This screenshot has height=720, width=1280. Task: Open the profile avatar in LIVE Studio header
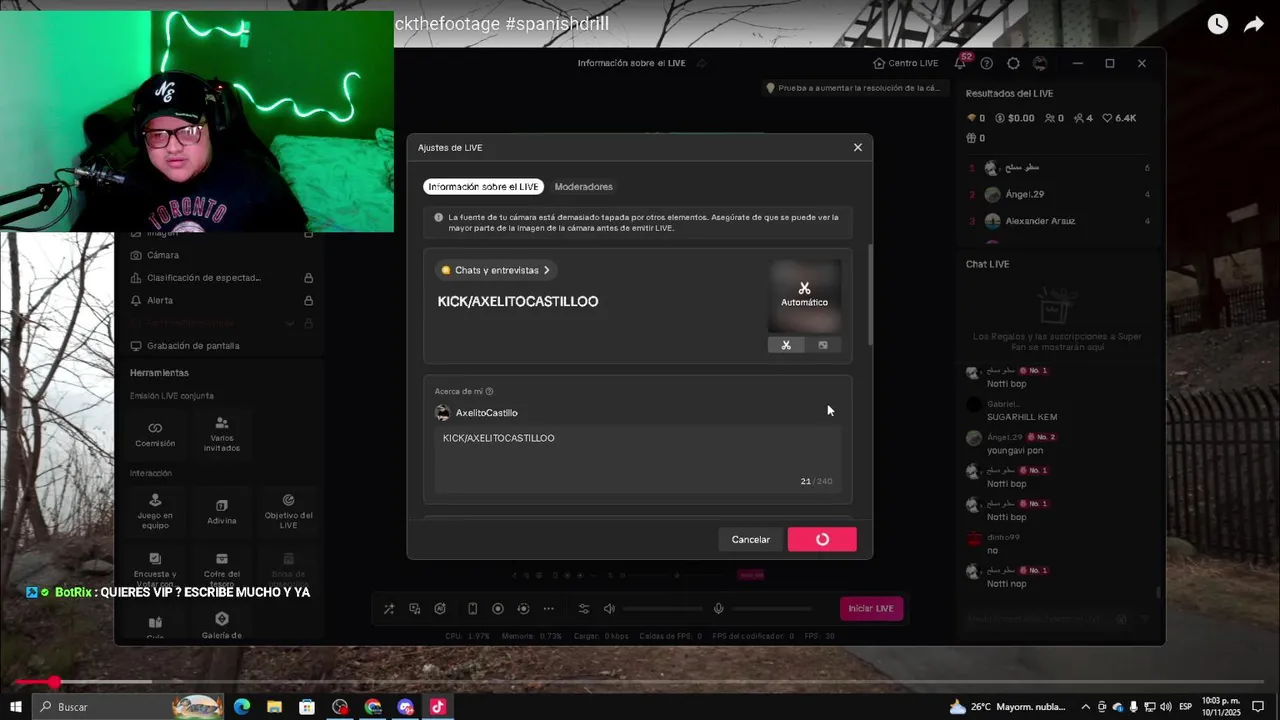[1040, 63]
